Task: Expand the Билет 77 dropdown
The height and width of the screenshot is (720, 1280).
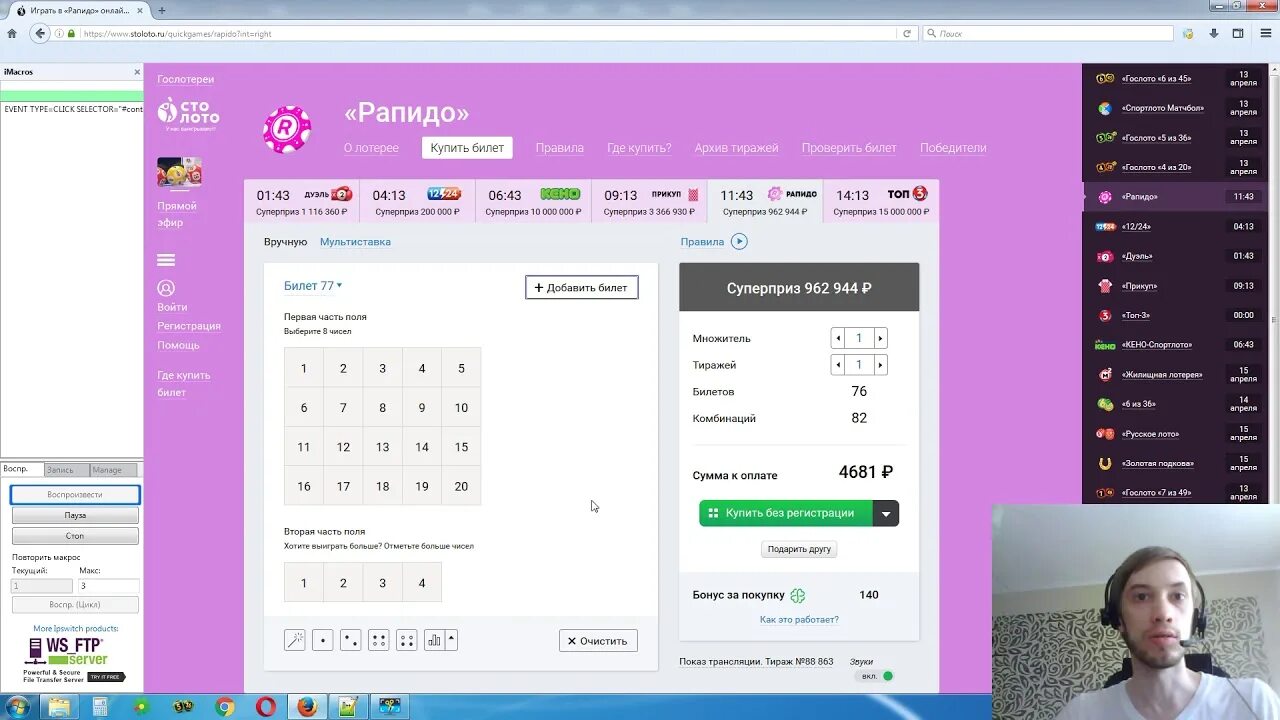Action: pos(313,285)
